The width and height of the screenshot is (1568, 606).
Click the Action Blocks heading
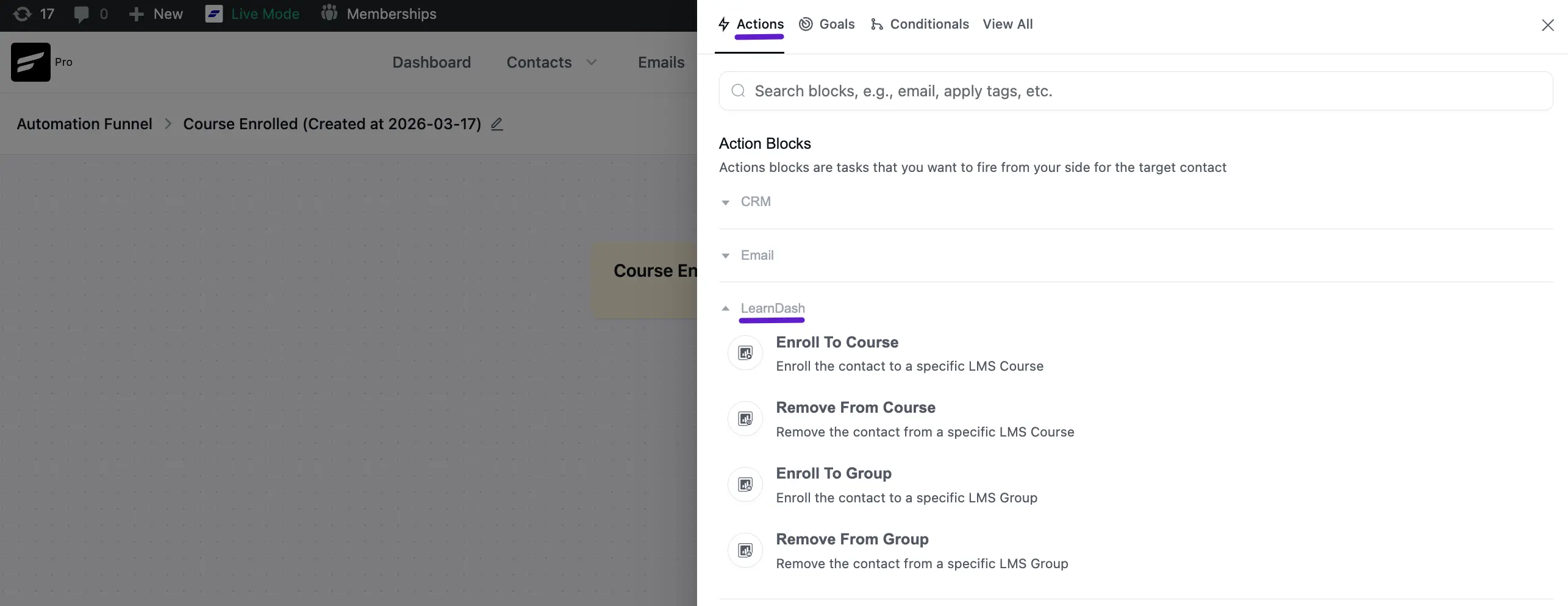pos(765,143)
